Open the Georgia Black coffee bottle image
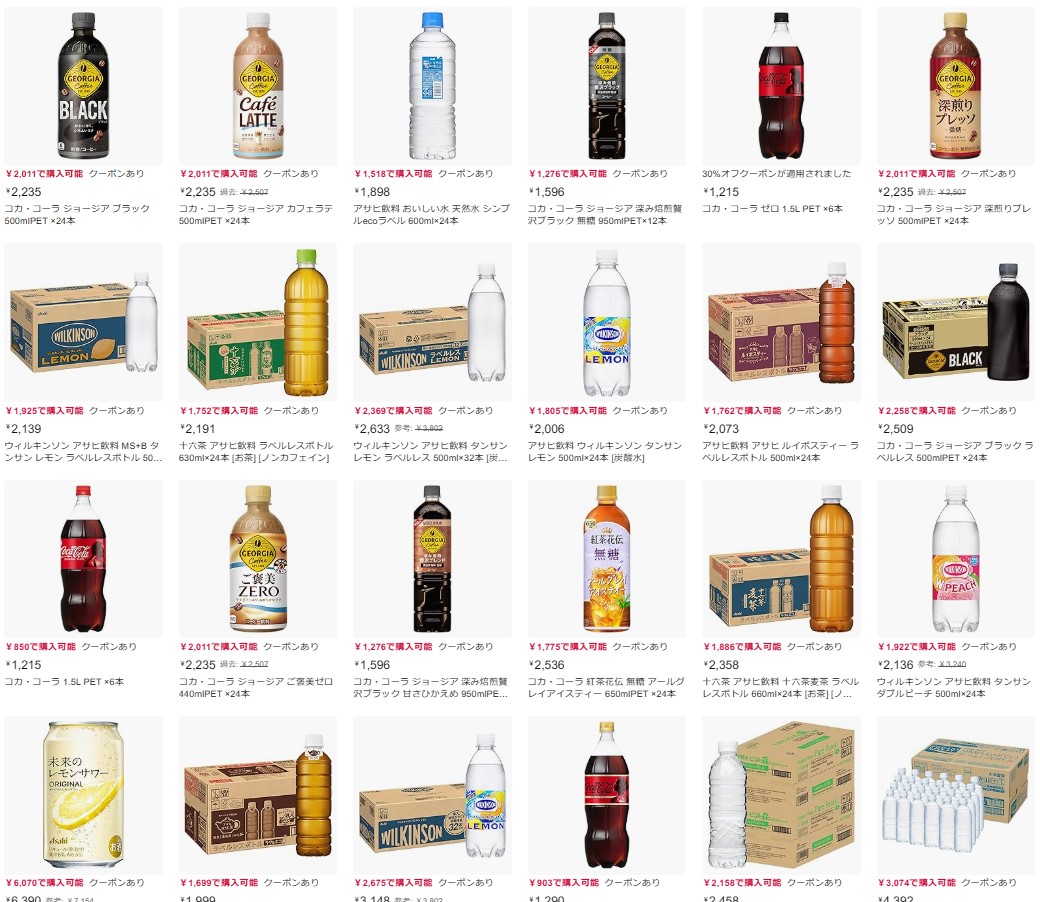The image size is (1040, 902). pyautogui.click(x=84, y=86)
